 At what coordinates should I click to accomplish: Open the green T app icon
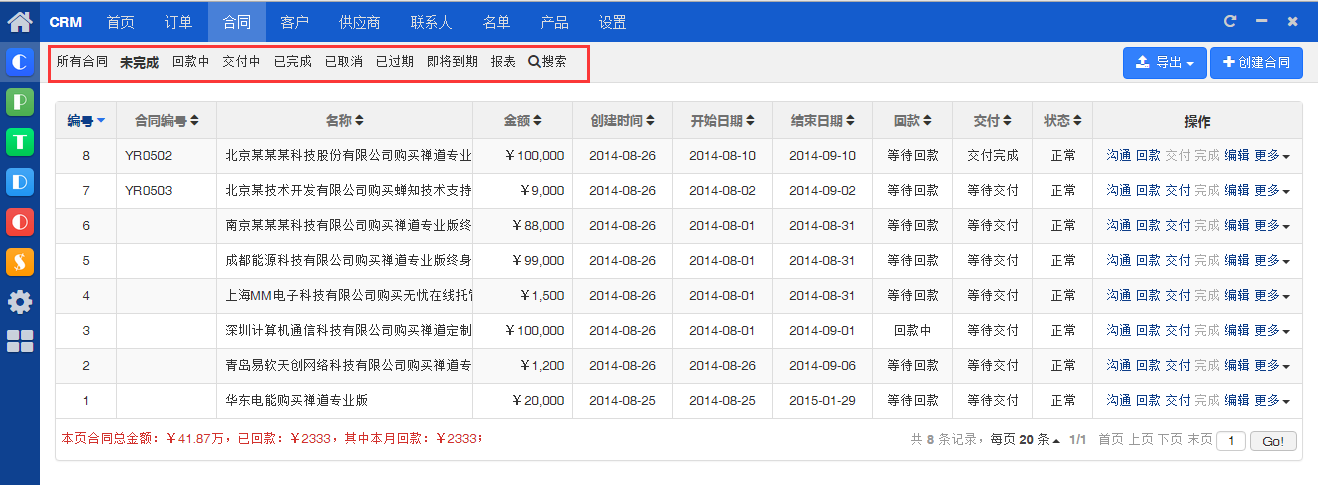tap(20, 142)
